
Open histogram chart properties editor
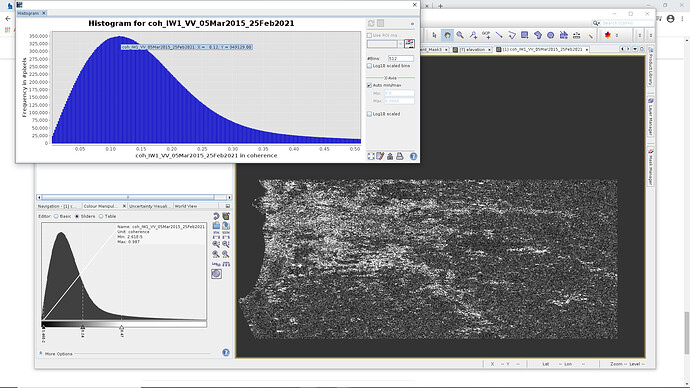[380, 156]
